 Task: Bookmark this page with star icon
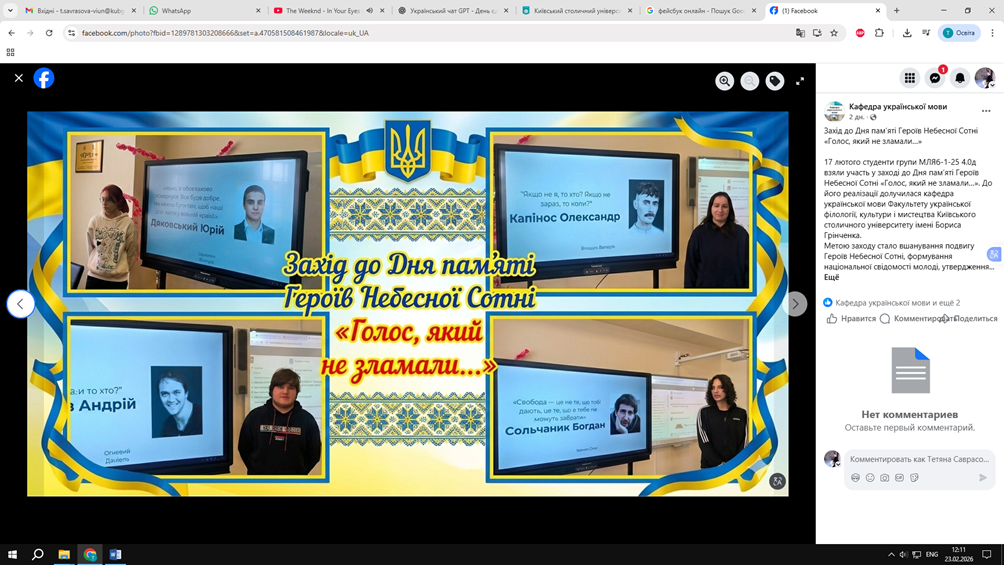pos(834,33)
